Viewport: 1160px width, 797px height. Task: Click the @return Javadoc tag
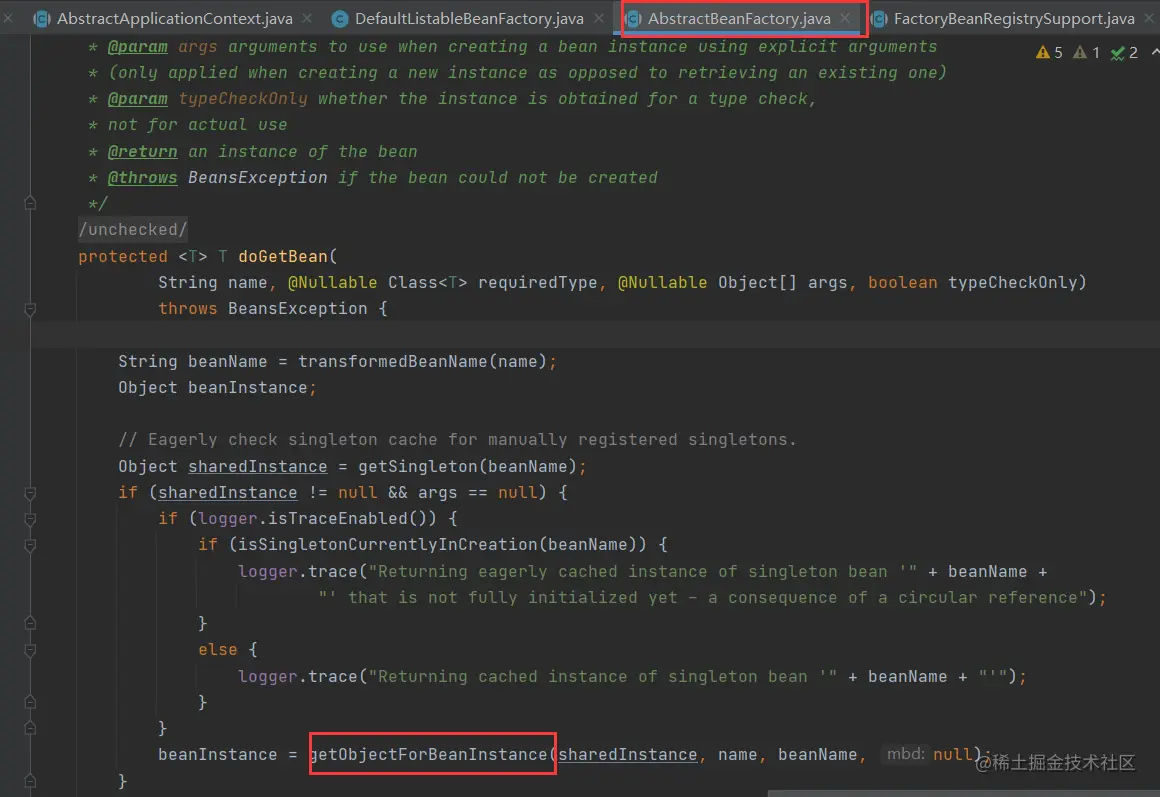[x=143, y=152]
